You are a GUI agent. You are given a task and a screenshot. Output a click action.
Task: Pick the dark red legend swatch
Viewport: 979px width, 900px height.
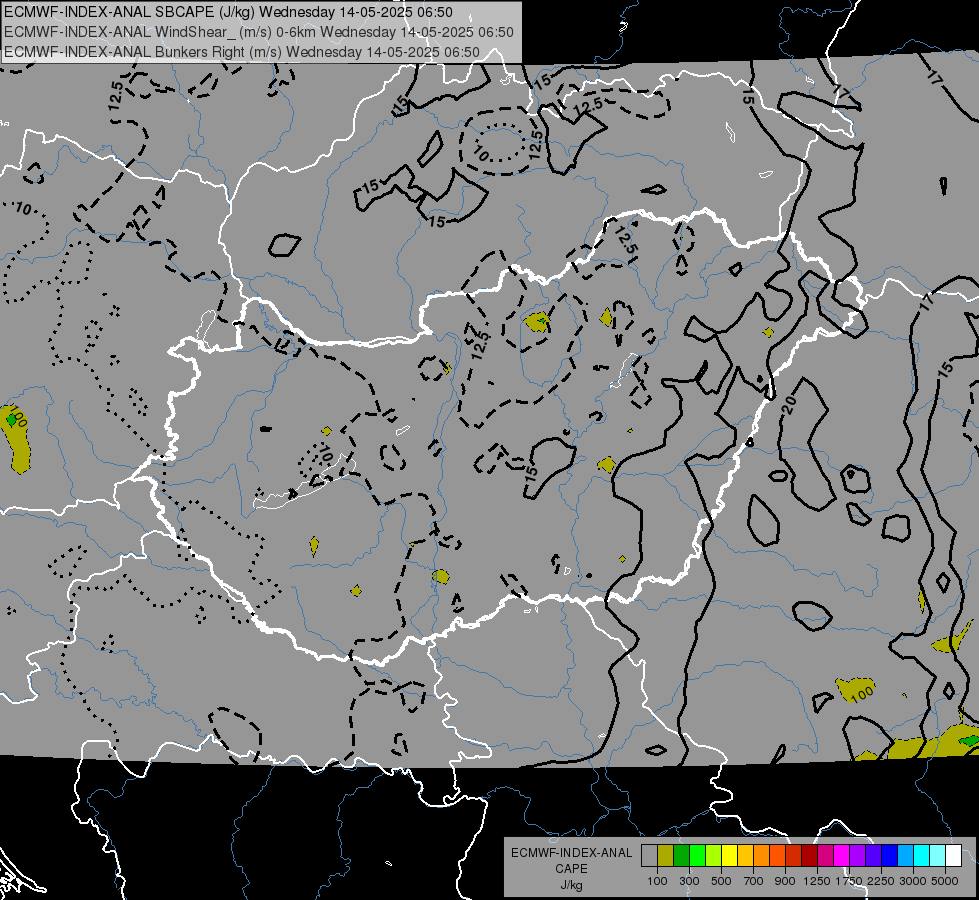coord(809,856)
